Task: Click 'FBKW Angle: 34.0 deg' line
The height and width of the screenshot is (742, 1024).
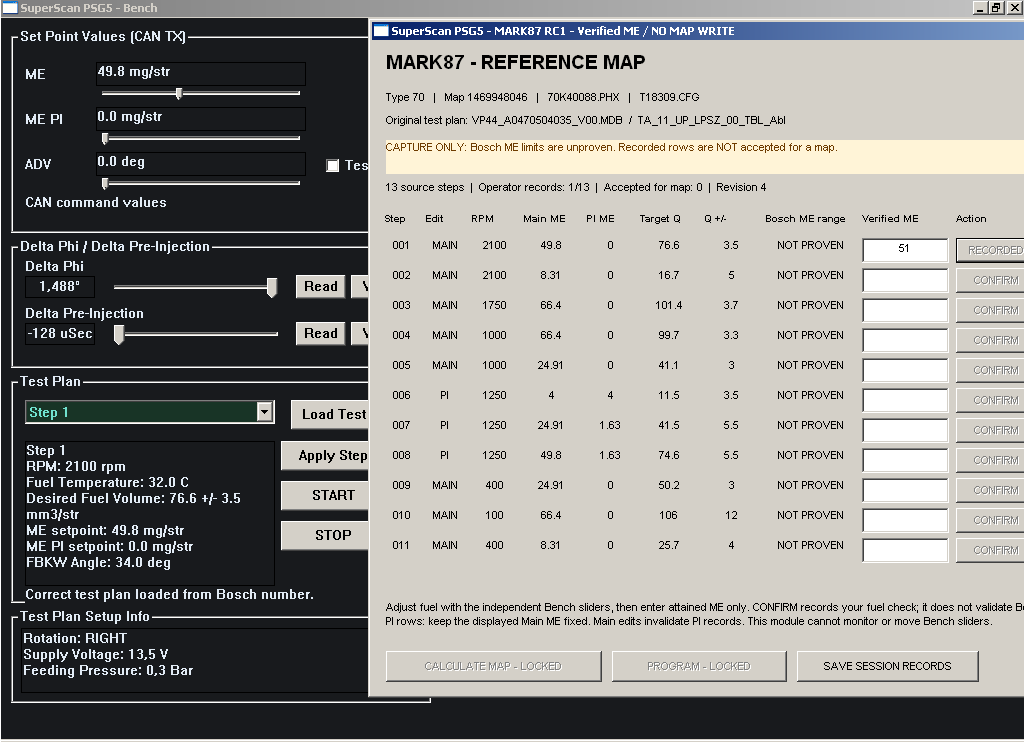Action: point(98,562)
